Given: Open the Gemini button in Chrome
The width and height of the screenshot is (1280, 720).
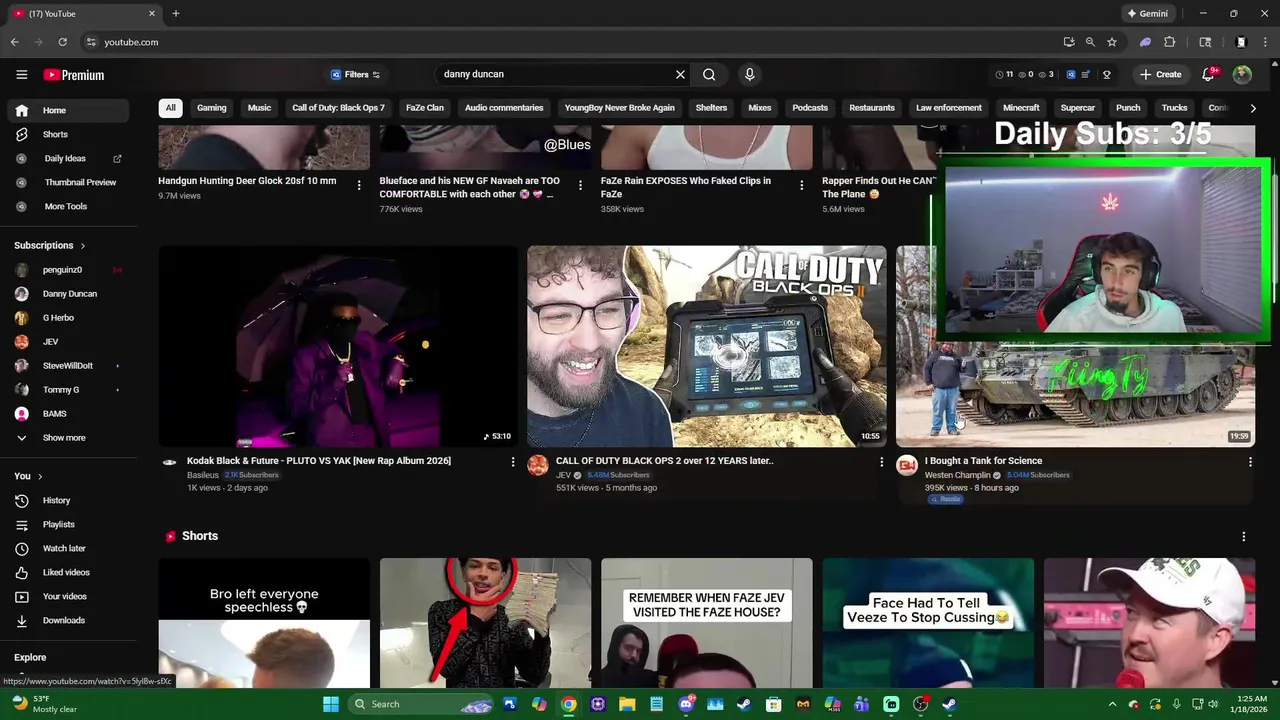Looking at the screenshot, I should point(1147,14).
